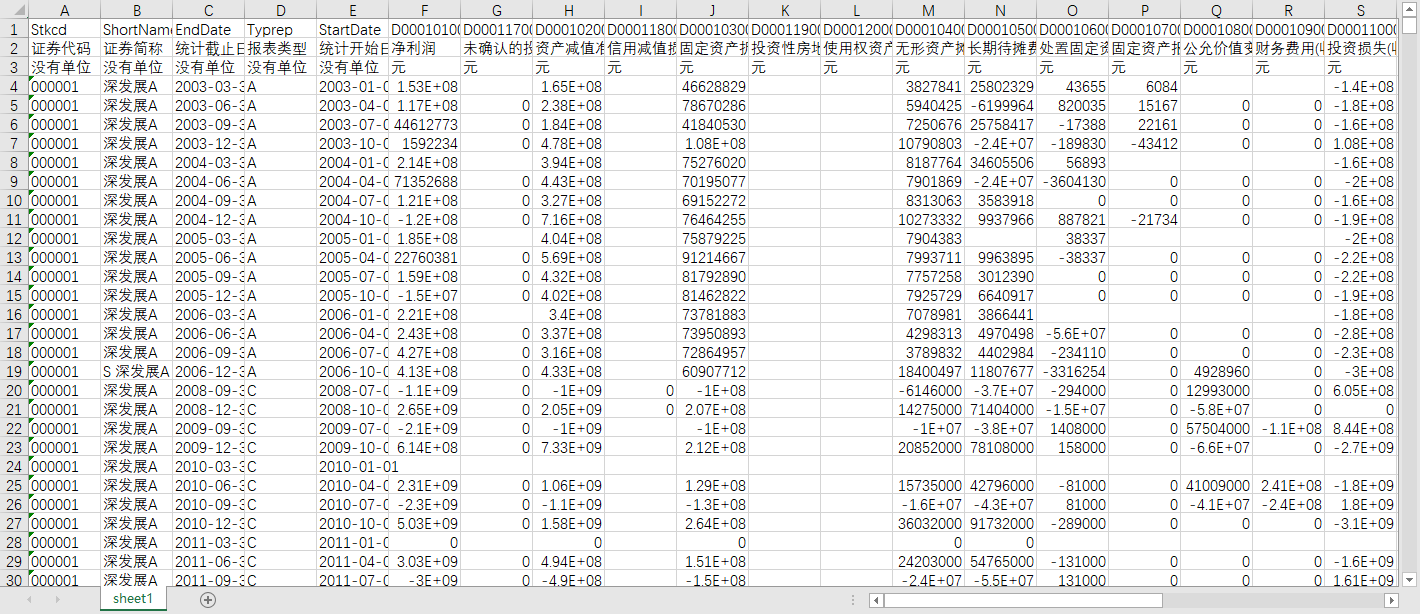Click cell containing 15167
Viewport: 1420px width, 614px height.
pyautogui.click(x=1144, y=105)
